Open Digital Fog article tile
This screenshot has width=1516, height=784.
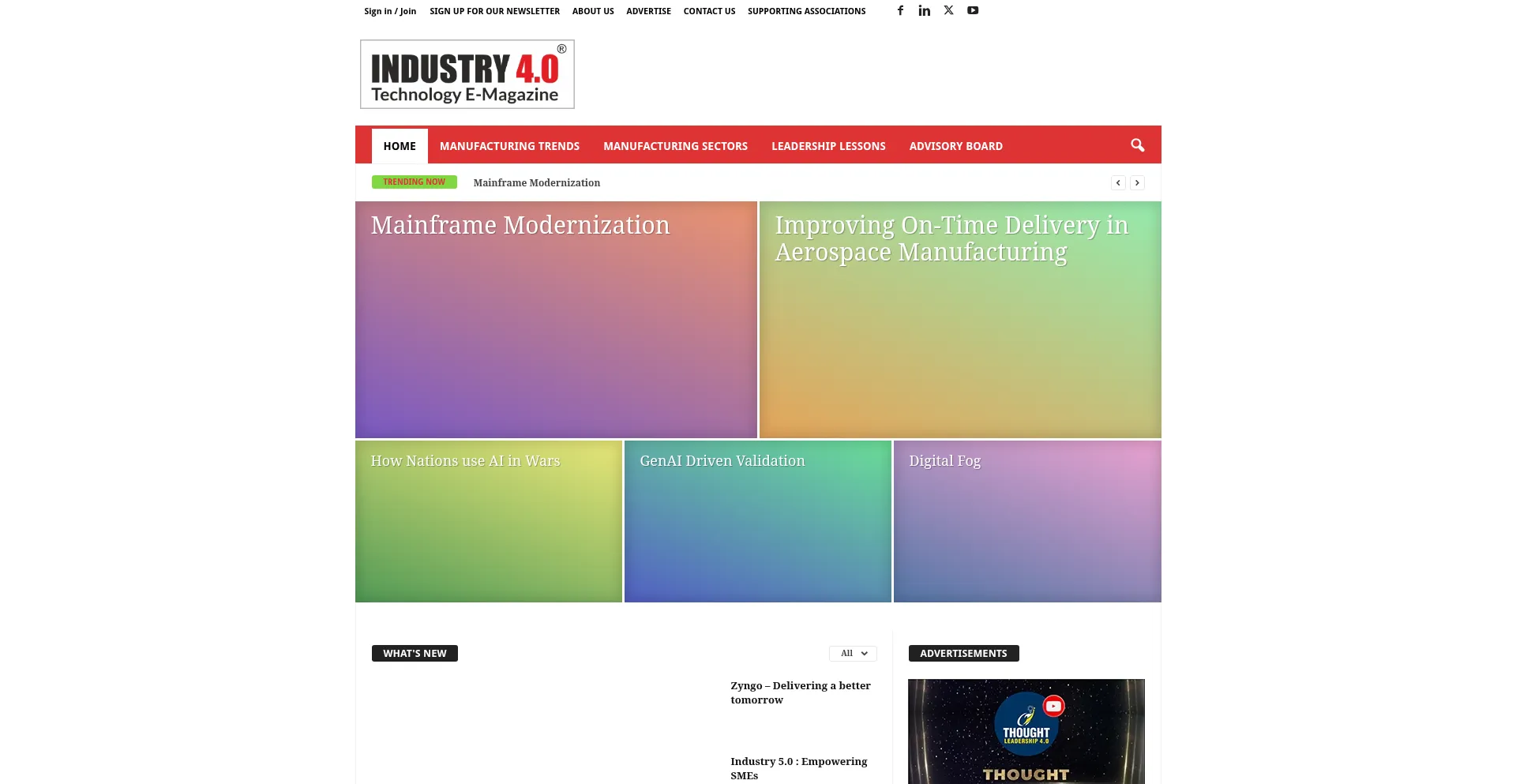coord(1027,521)
